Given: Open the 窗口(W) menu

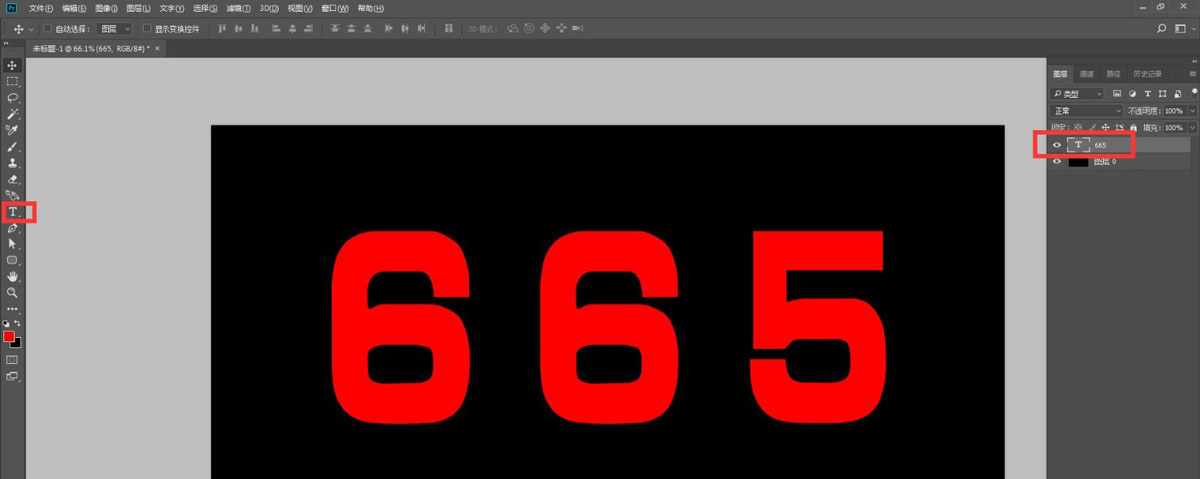Looking at the screenshot, I should pos(336,7).
